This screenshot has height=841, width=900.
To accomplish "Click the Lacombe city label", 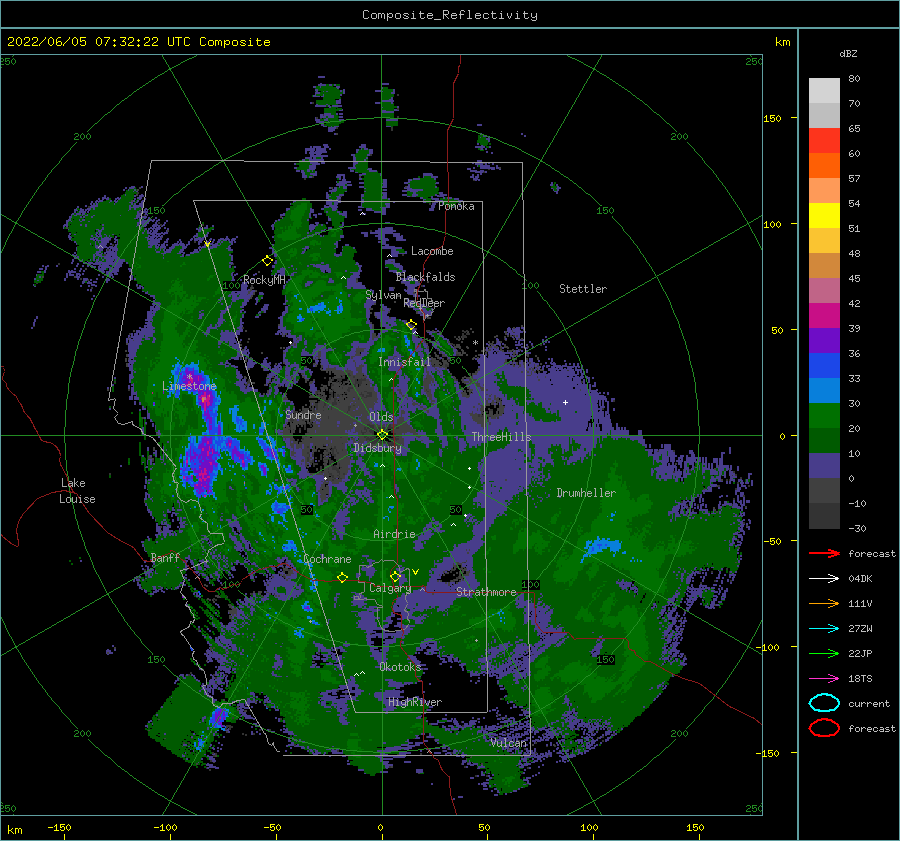I will [432, 251].
